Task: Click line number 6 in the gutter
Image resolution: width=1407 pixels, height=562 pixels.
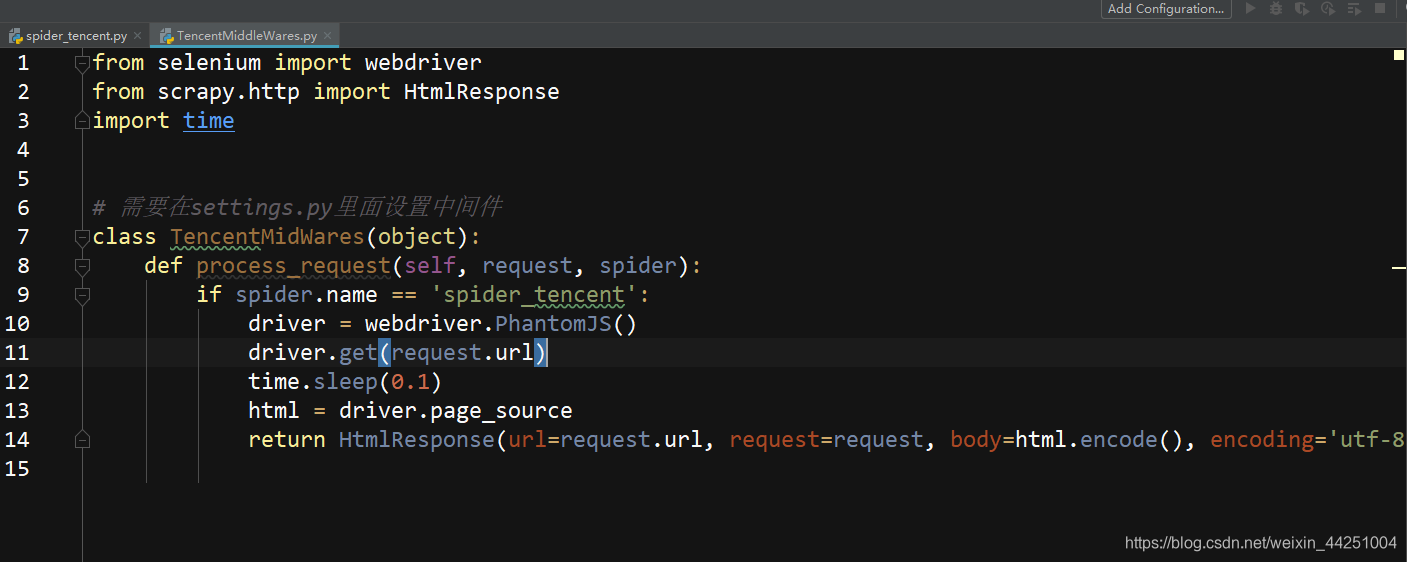Action: tap(22, 208)
